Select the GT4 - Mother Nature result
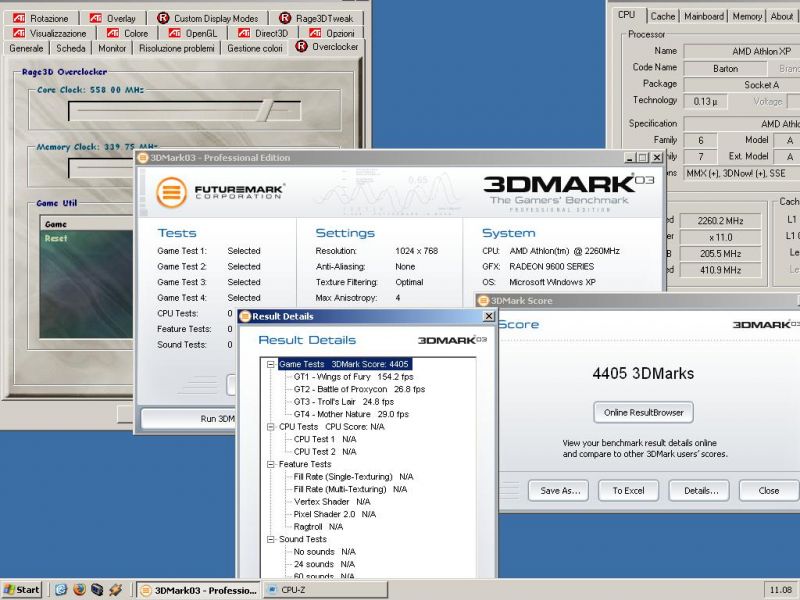The width and height of the screenshot is (800, 600). coord(351,414)
